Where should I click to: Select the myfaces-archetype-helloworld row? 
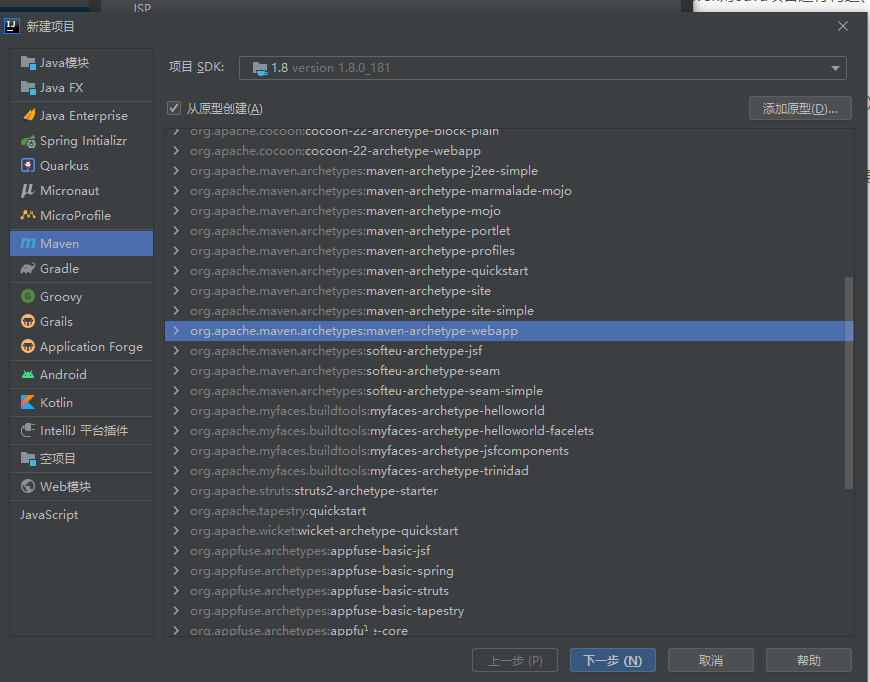509,411
